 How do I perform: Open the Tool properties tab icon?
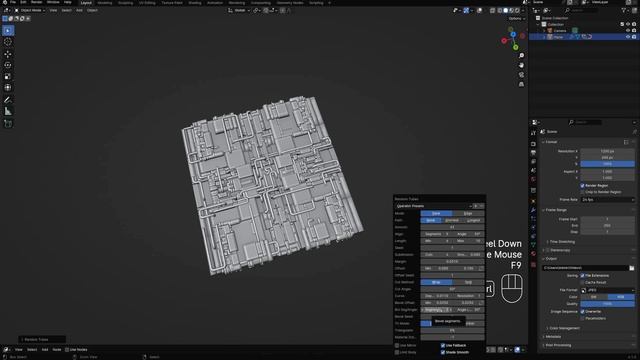click(533, 133)
